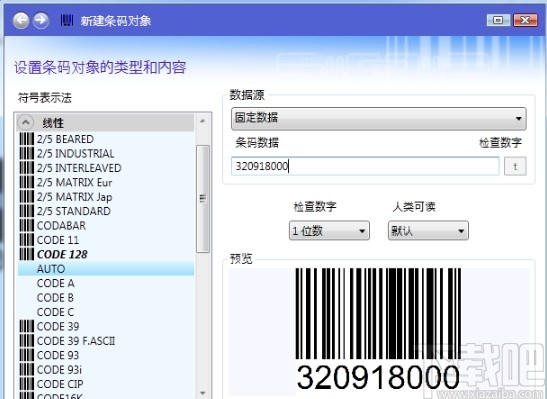Click the CODE 11 barcode icon
Viewport: 547px width, 399px height.
coord(27,240)
